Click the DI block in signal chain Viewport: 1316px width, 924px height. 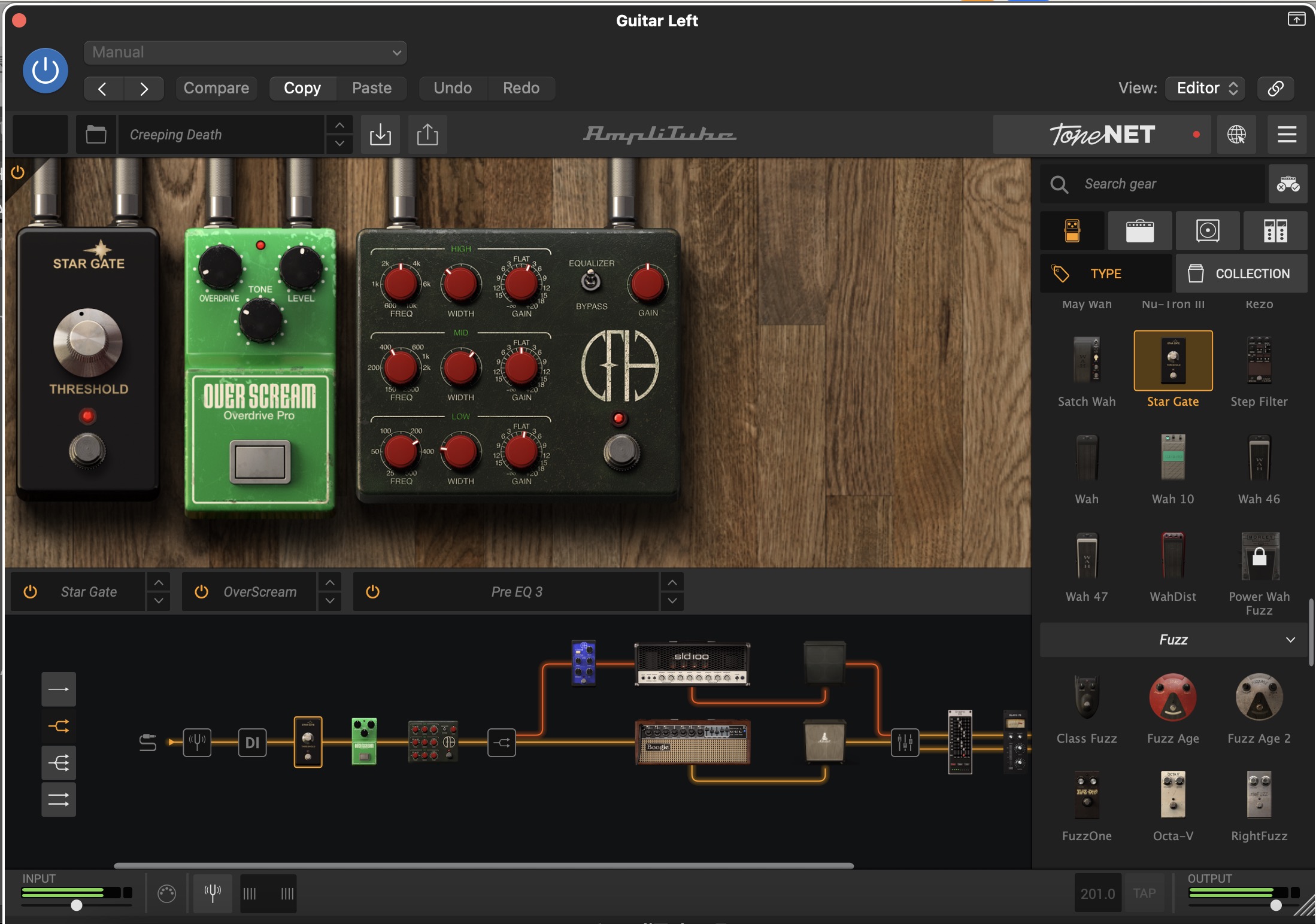[253, 743]
